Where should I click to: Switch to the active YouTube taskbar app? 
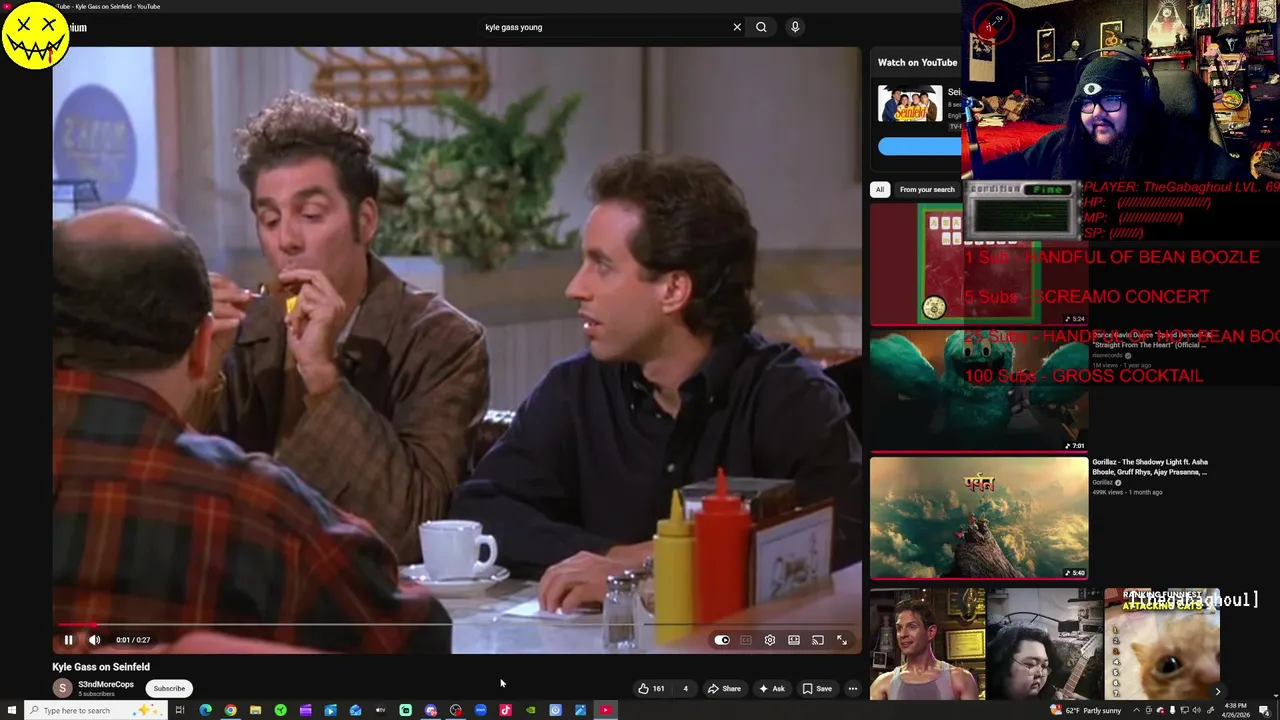605,710
